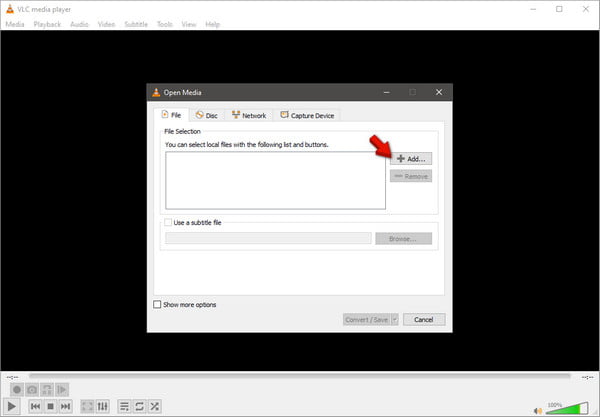Close the VLC media player window

click(586, 9)
